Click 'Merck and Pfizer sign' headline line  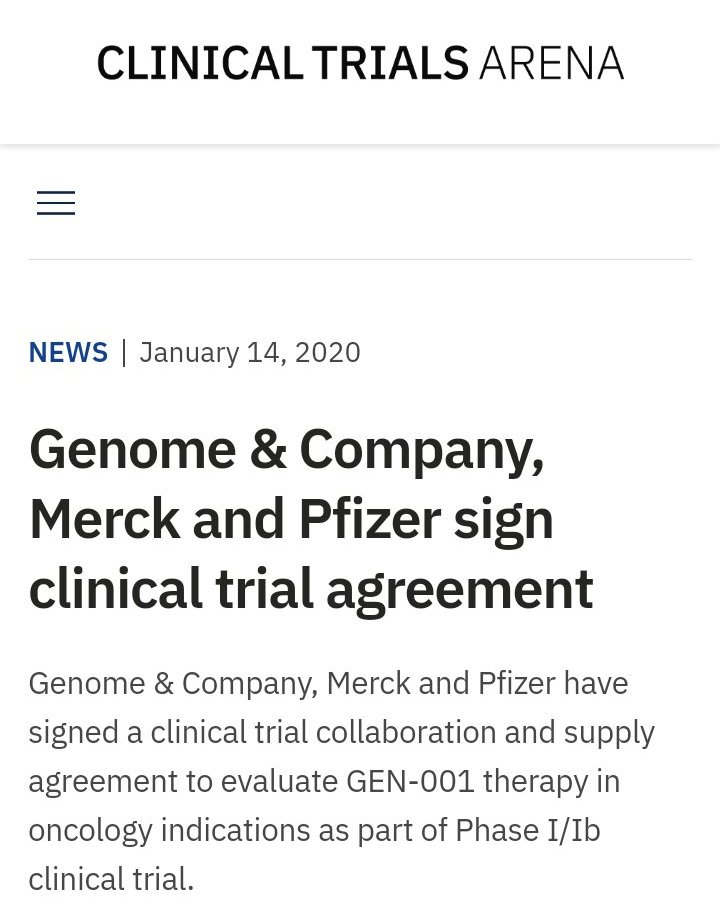coord(290,520)
